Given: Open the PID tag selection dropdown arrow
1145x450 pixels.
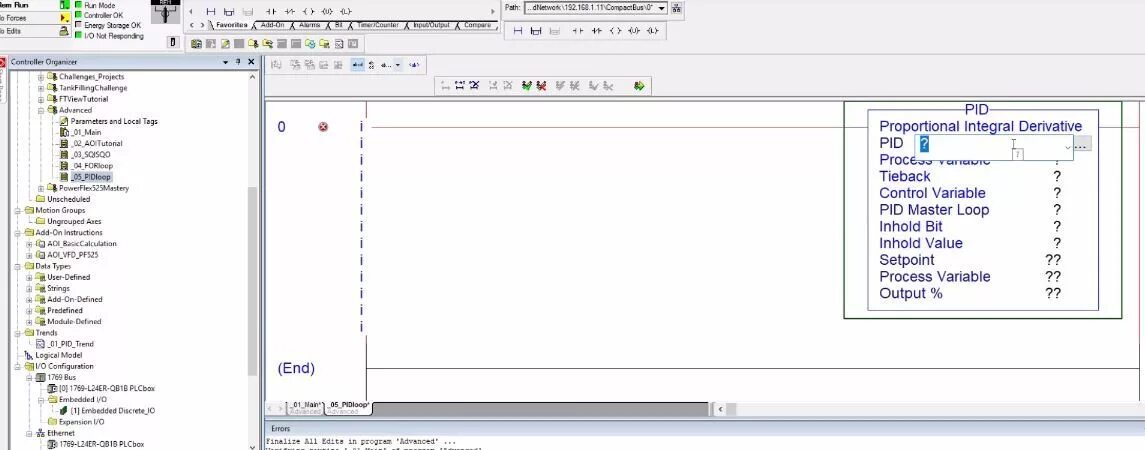Looking at the screenshot, I should tap(1068, 147).
